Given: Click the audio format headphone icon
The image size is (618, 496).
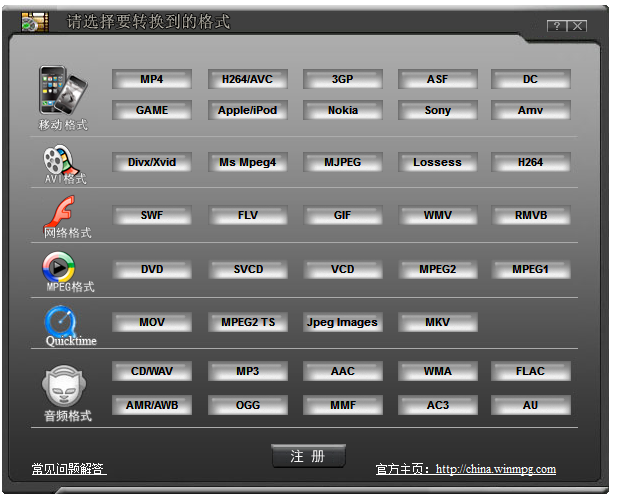Looking at the screenshot, I should click(64, 386).
